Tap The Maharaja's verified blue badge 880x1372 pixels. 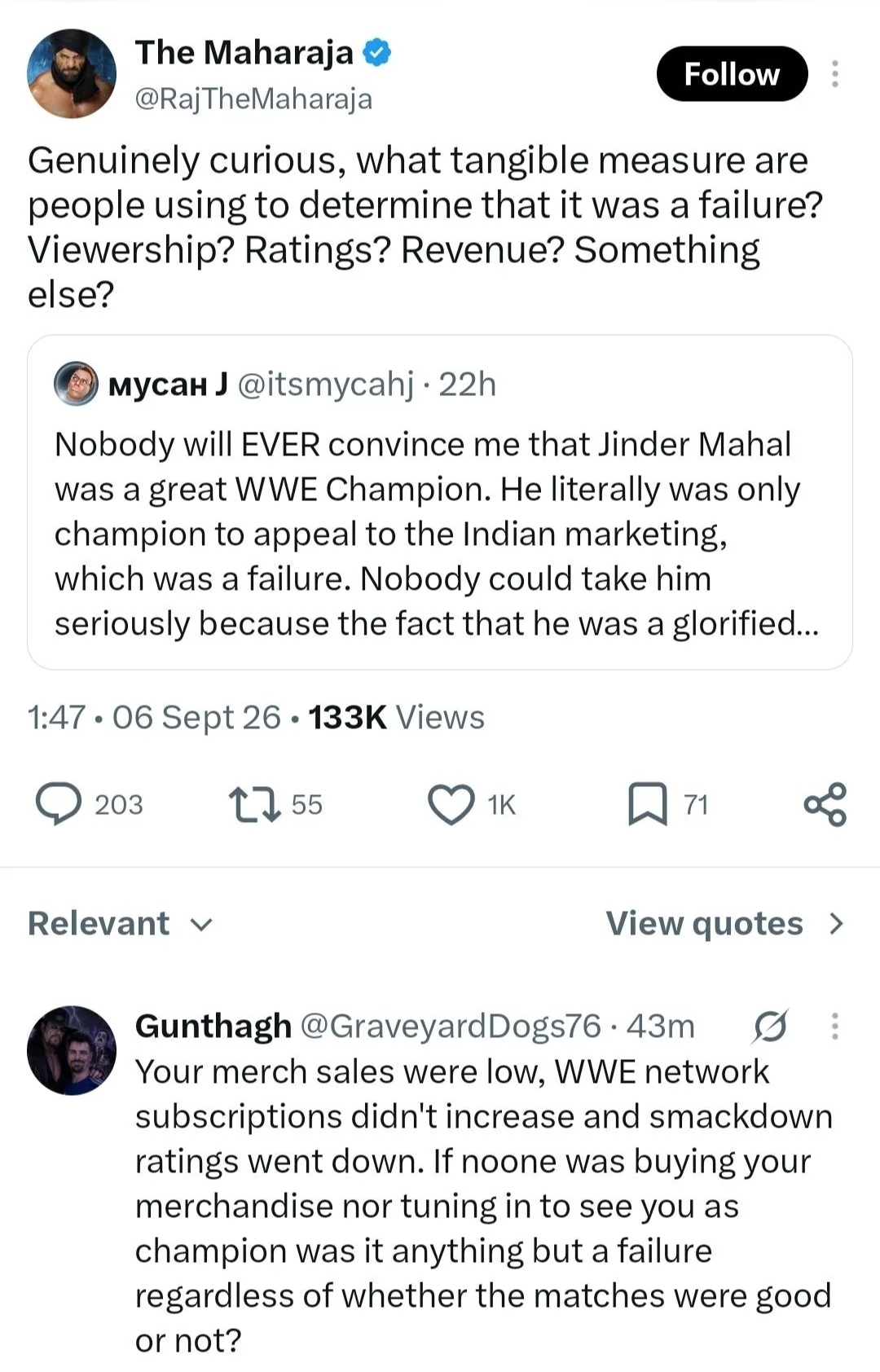tap(376, 52)
